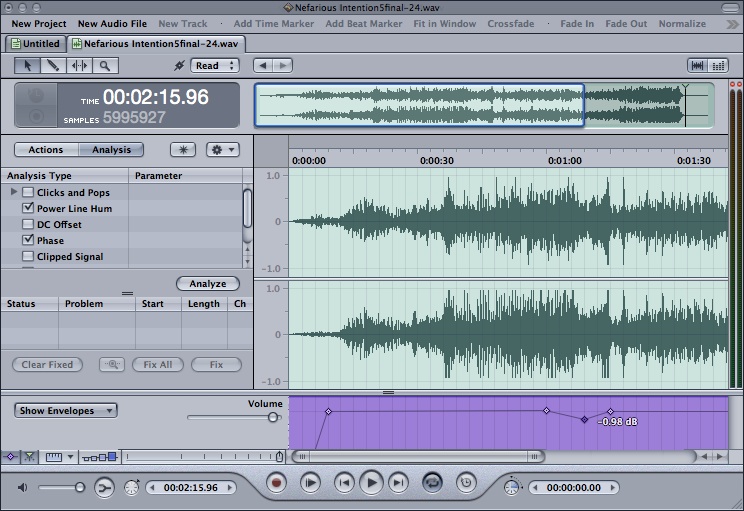The width and height of the screenshot is (744, 511).
Task: Select the pencil Sample Edit tool
Action: tap(53, 65)
